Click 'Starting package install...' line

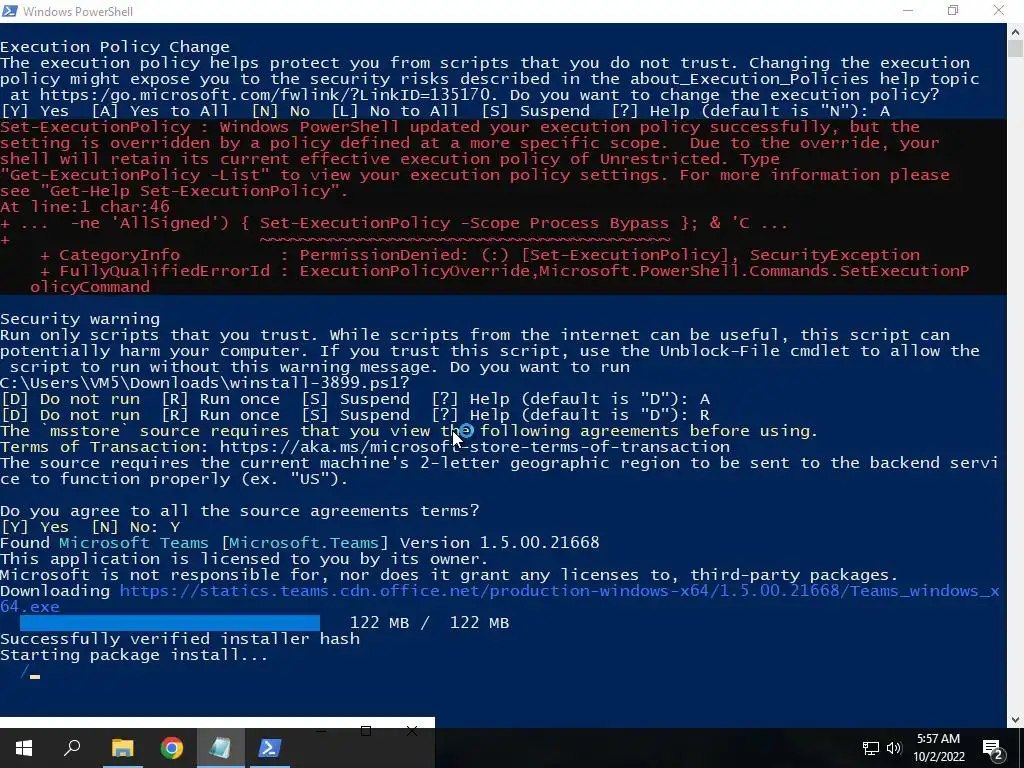tap(134, 655)
